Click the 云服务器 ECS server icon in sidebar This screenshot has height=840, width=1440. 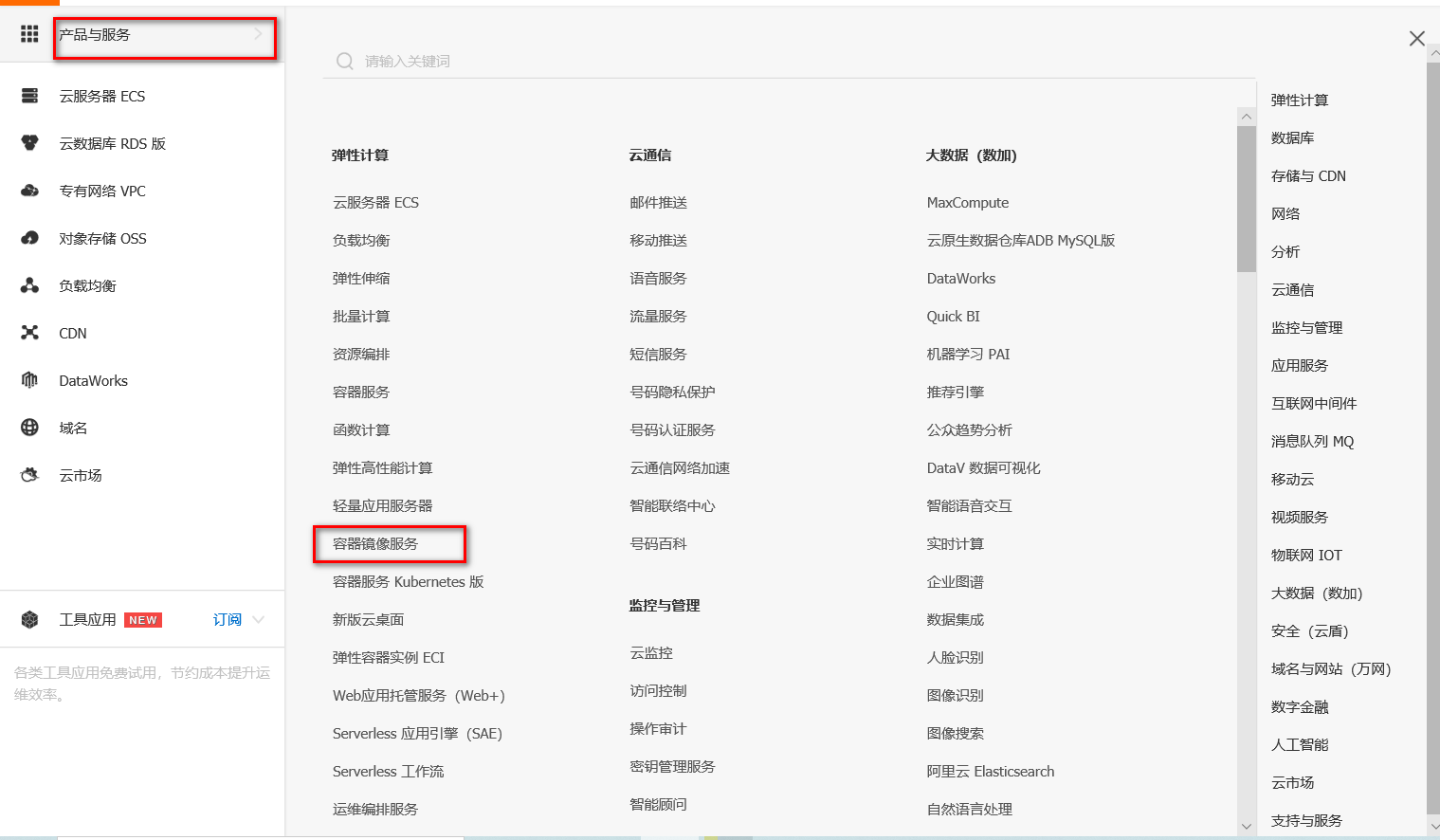pos(29,95)
